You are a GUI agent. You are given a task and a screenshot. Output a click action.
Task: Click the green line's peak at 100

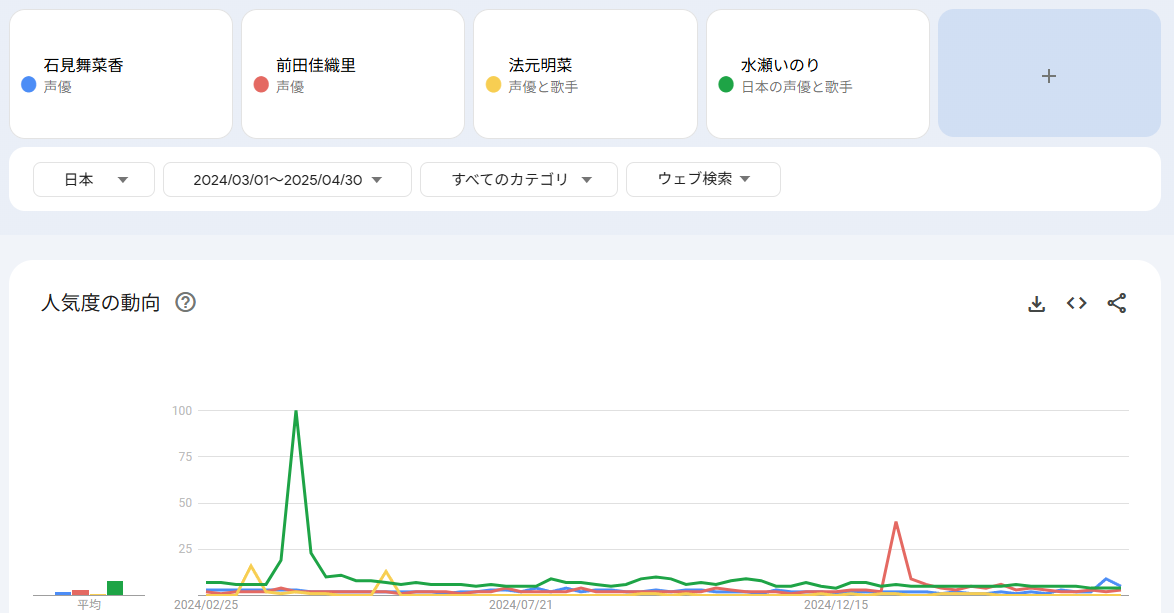296,412
